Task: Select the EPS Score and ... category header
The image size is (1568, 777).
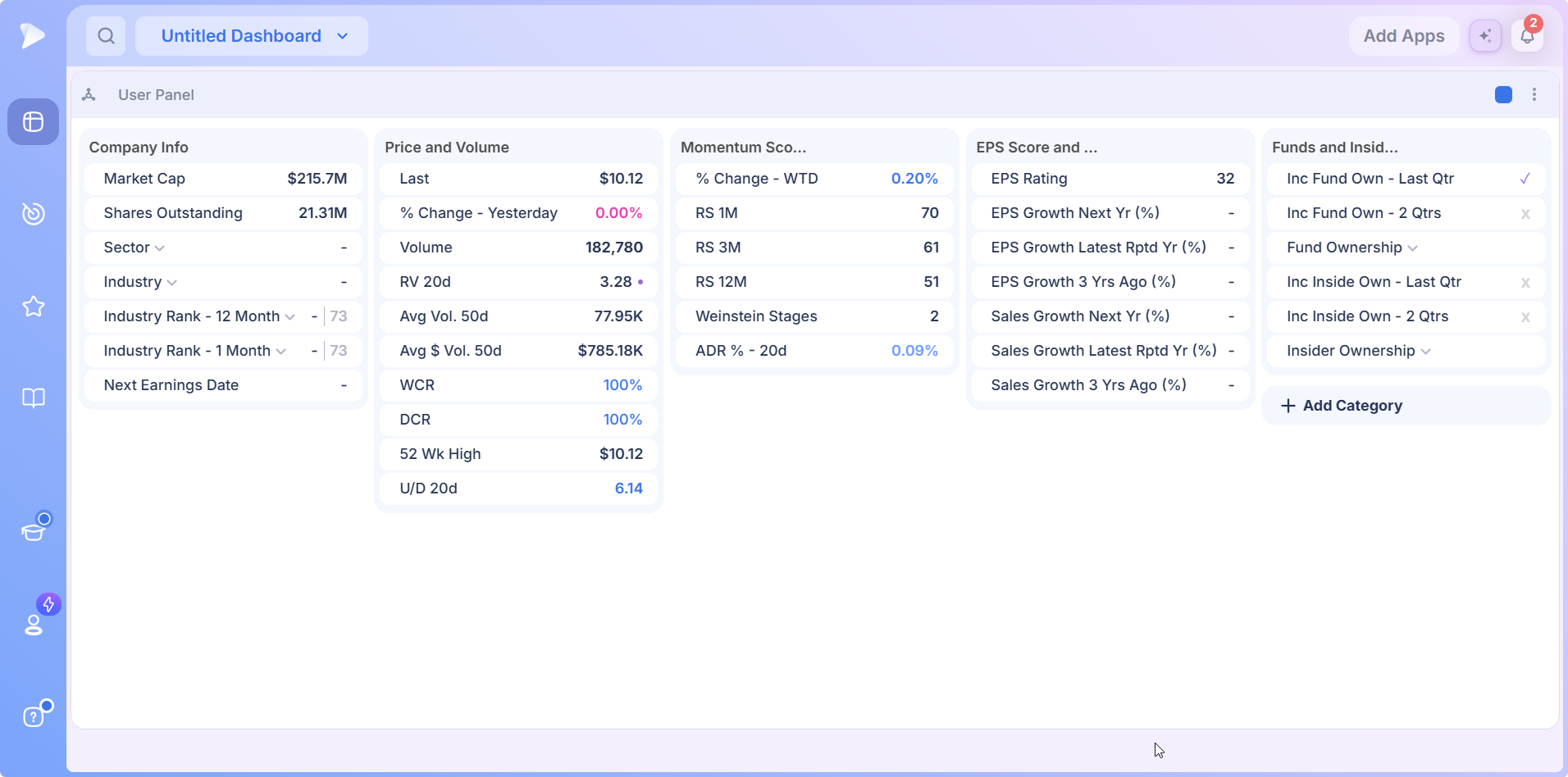Action: pyautogui.click(x=1037, y=148)
